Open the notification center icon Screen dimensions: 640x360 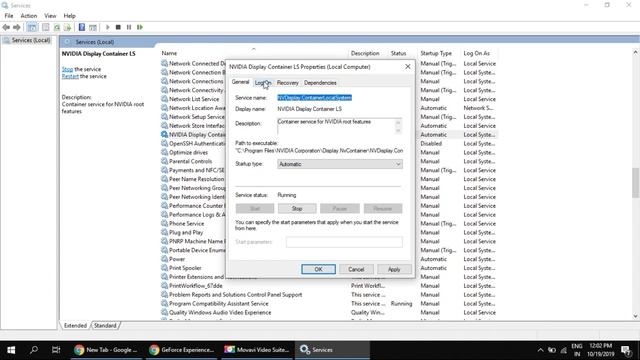626,350
